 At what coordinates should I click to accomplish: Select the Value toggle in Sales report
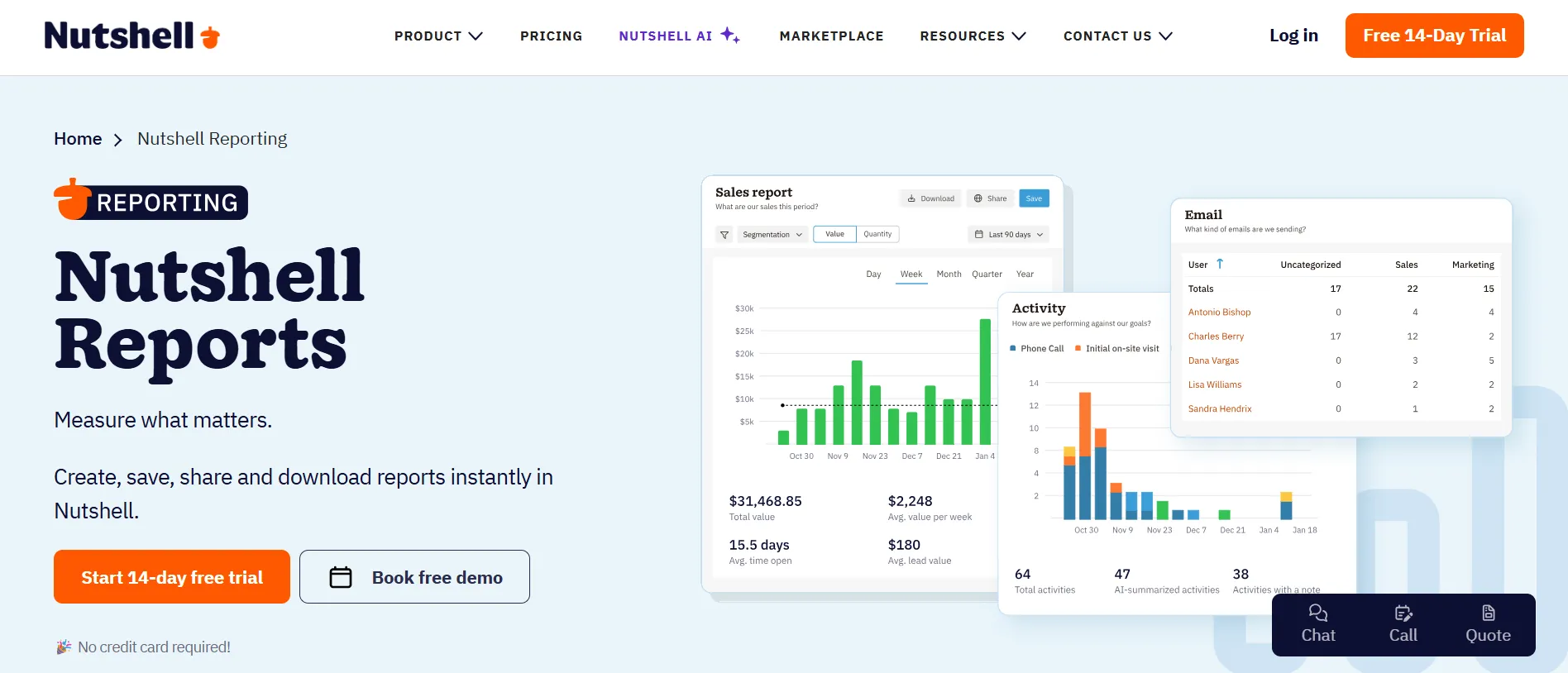point(835,234)
